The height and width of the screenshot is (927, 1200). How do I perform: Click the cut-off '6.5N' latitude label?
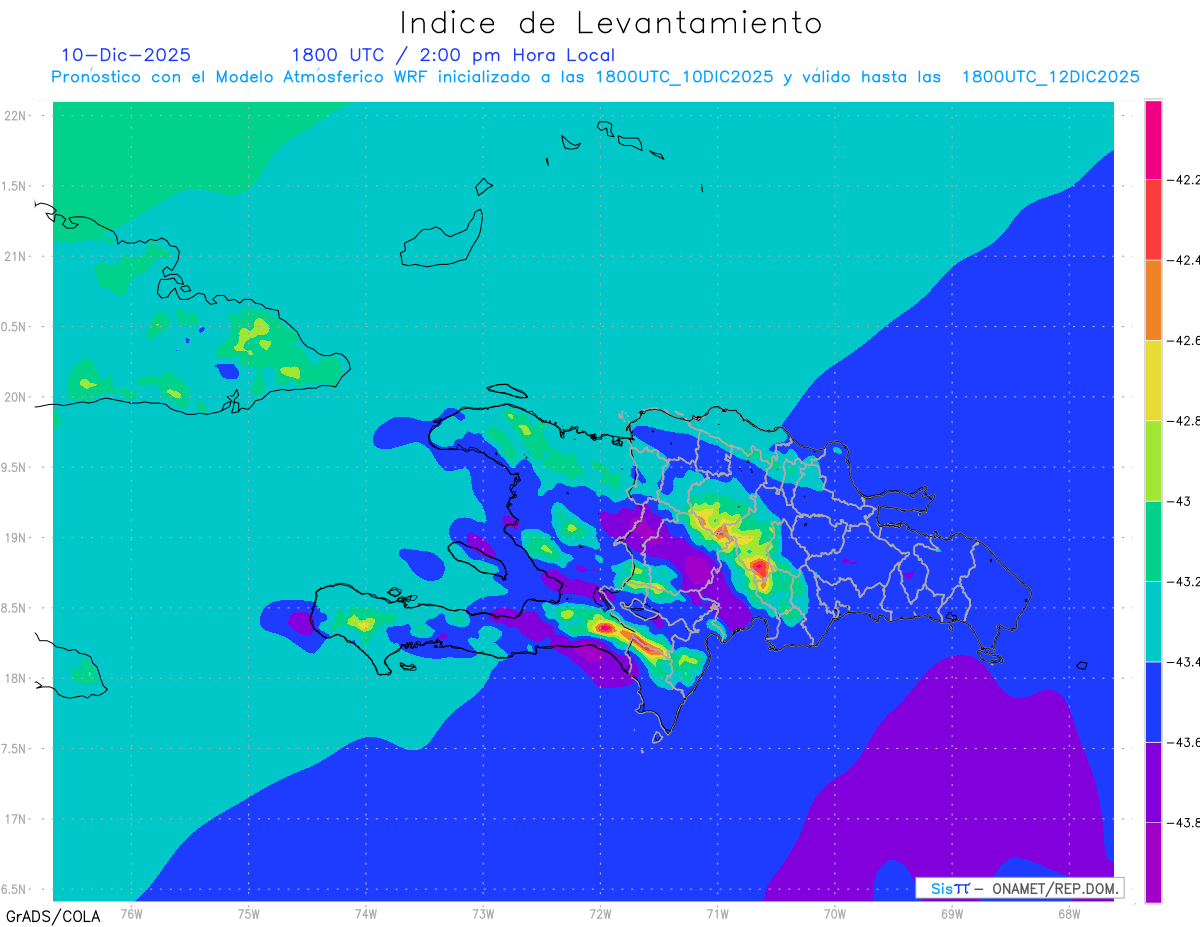(14, 889)
